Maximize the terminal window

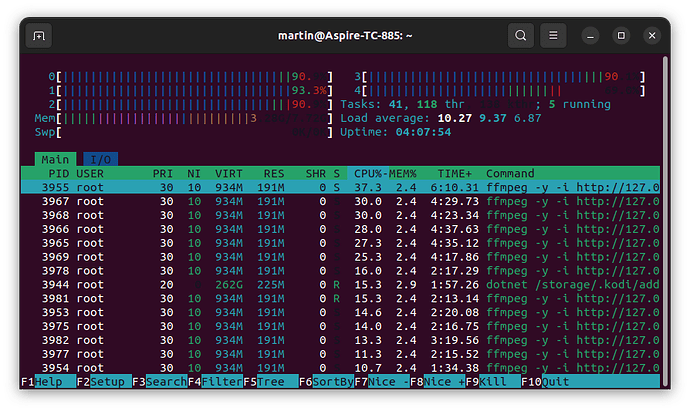point(620,36)
